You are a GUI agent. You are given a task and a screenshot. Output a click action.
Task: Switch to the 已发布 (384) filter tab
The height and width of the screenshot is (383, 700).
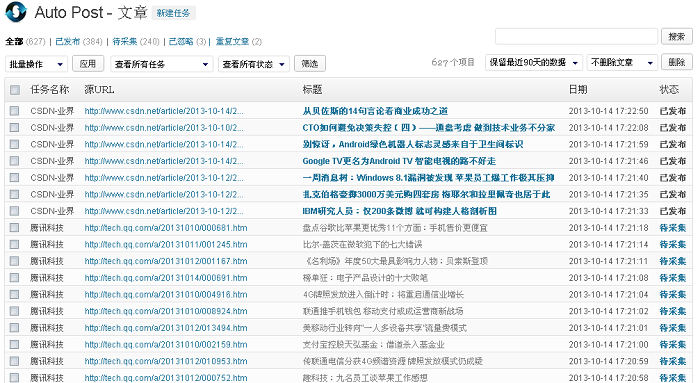(x=79, y=42)
